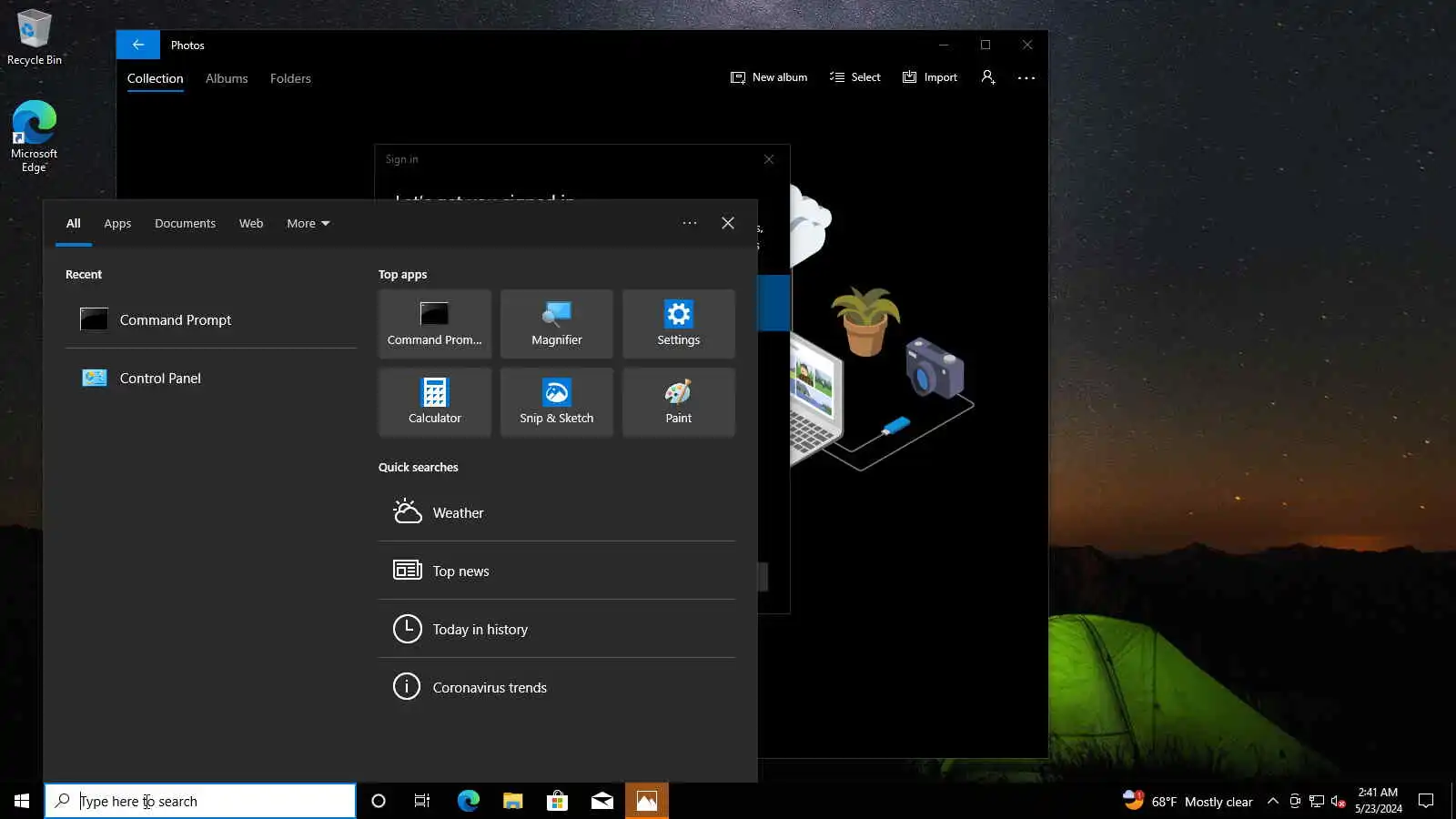Click New album in Photos
This screenshot has height=819, width=1456.
tap(769, 77)
